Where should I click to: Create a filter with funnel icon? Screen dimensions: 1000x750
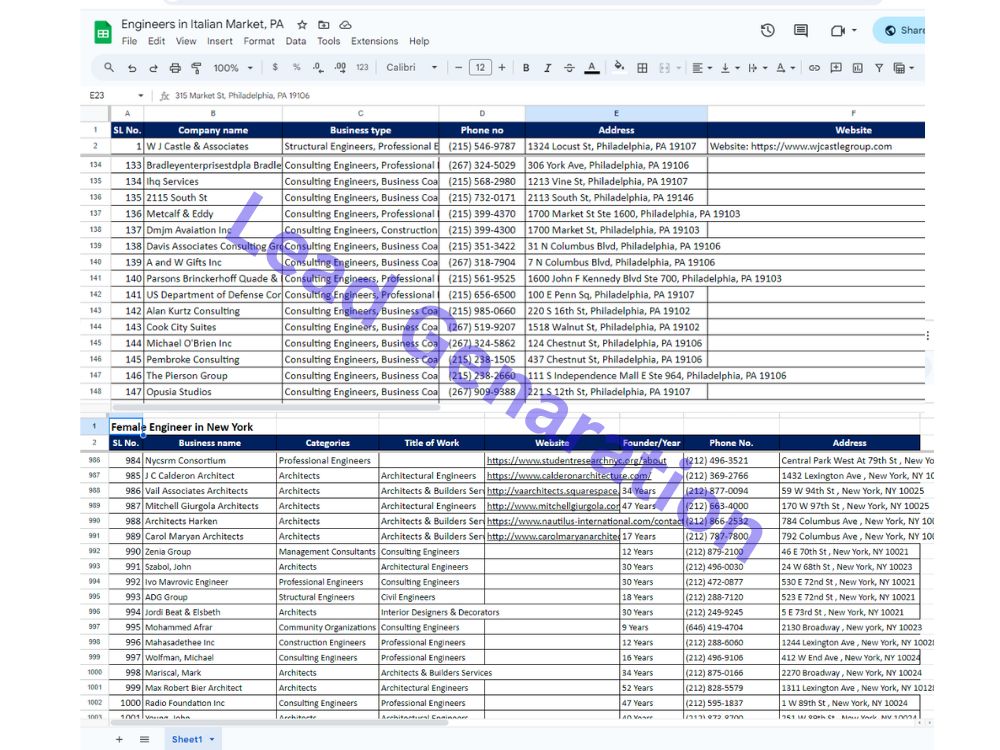[879, 68]
